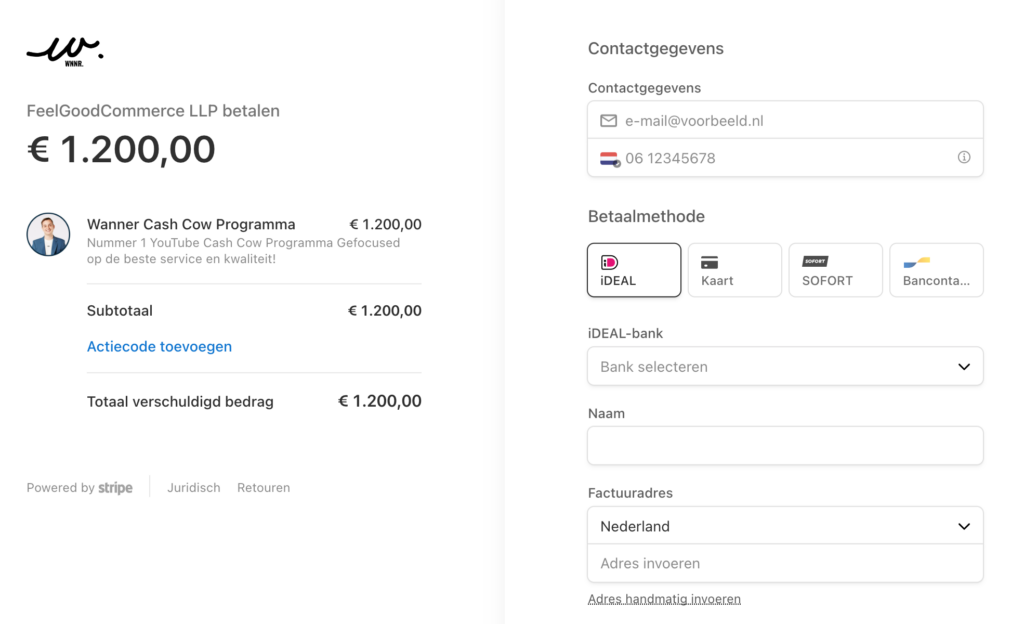The height and width of the screenshot is (624, 1024).
Task: Click the iDEAL logo icon
Action: pyautogui.click(x=609, y=262)
